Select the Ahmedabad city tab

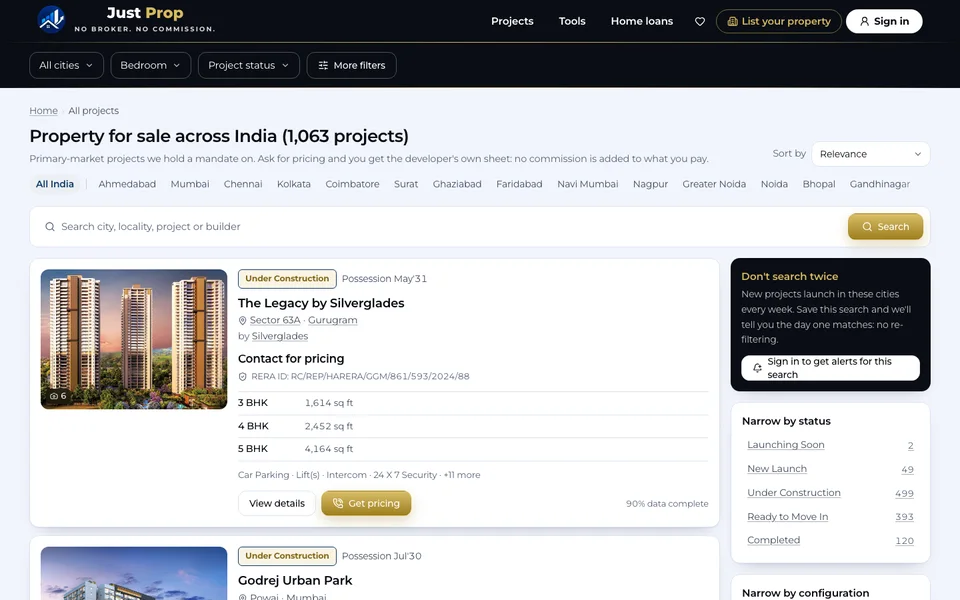[x=127, y=184]
